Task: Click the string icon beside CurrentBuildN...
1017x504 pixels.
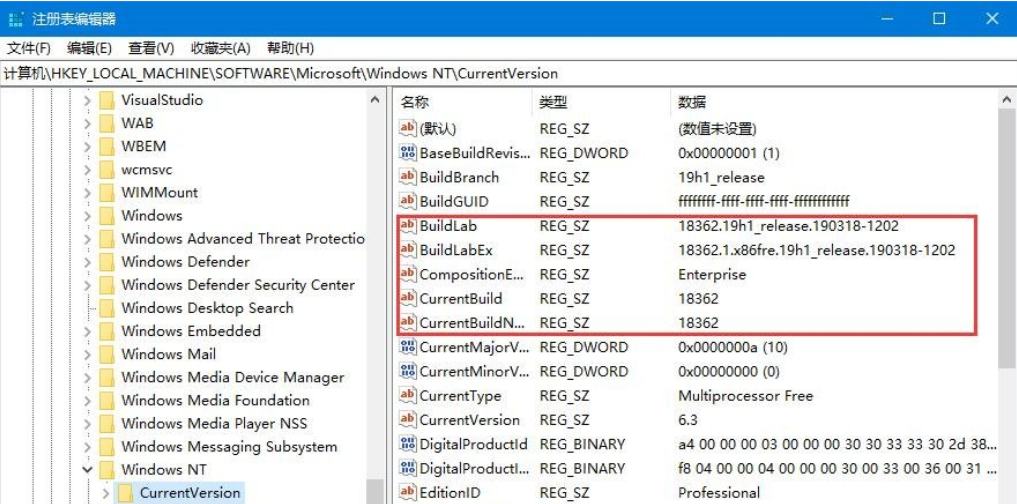Action: [x=407, y=322]
